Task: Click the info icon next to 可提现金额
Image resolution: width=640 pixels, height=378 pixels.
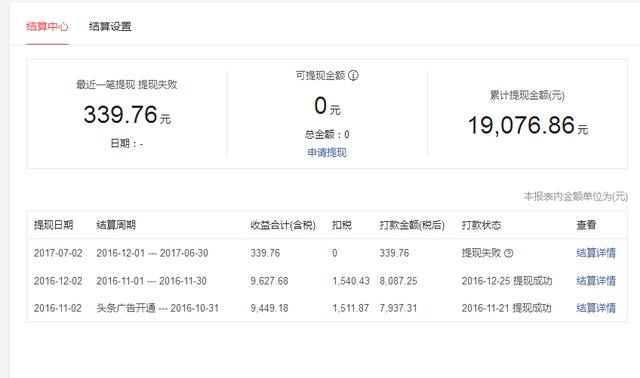Action: 353,75
